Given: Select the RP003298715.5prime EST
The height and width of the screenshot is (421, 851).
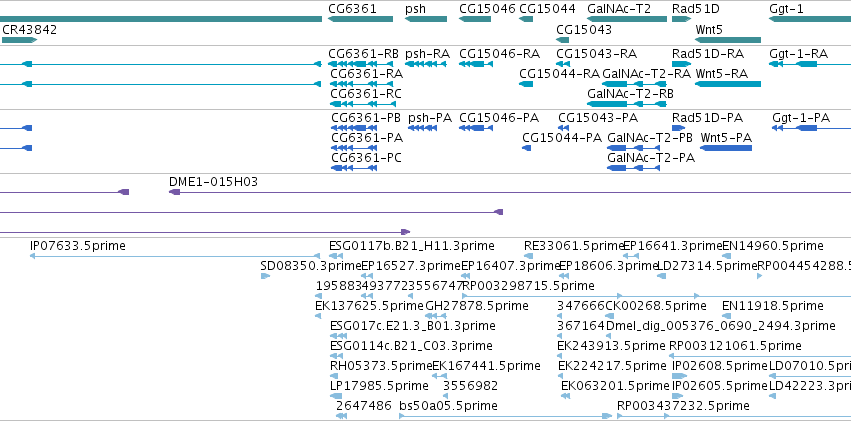Looking at the screenshot, I should 656,296.
